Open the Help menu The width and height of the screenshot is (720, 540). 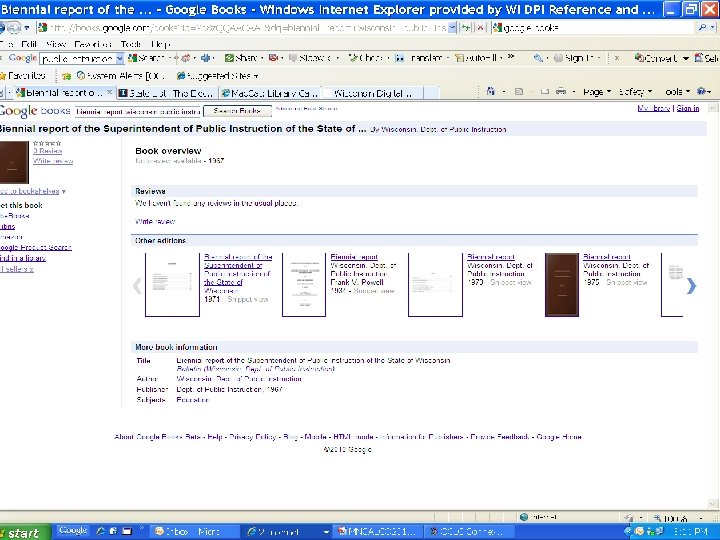click(x=161, y=45)
